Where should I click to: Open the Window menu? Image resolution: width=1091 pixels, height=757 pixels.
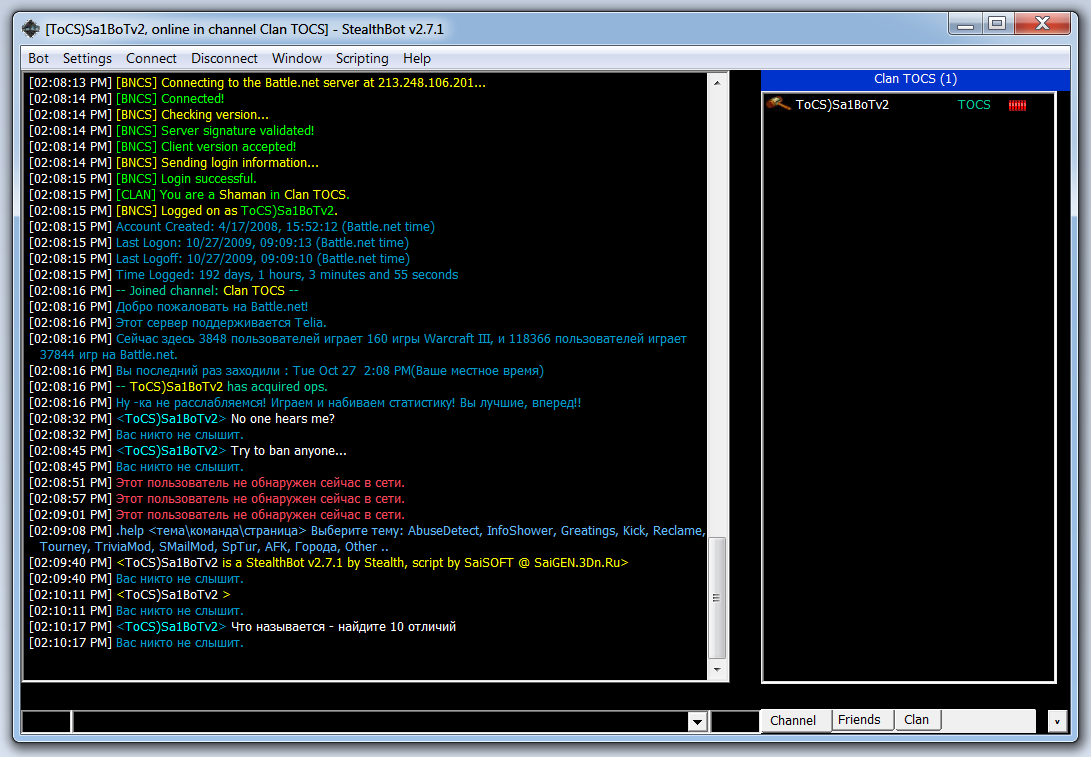pos(296,58)
